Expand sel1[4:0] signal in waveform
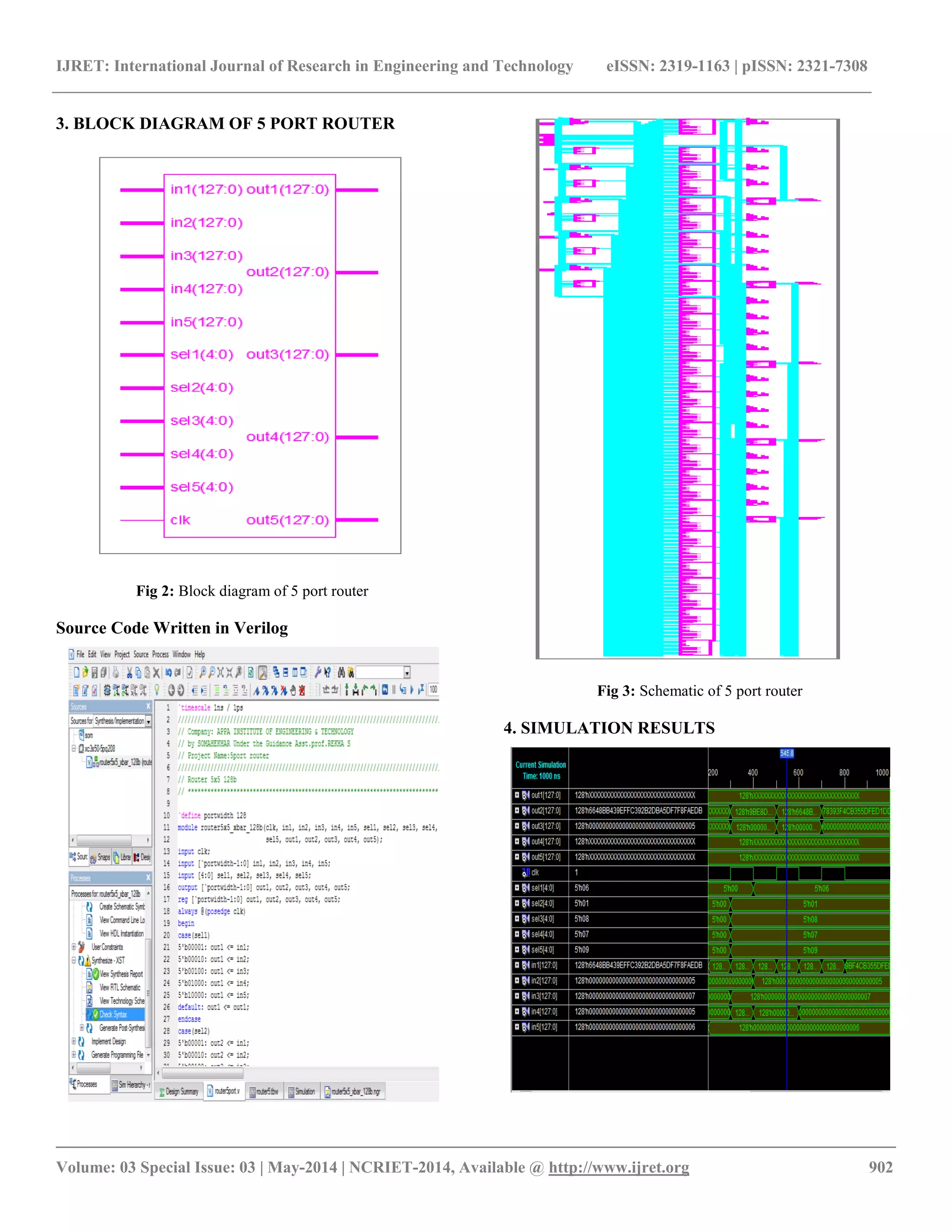 pyautogui.click(x=516, y=888)
